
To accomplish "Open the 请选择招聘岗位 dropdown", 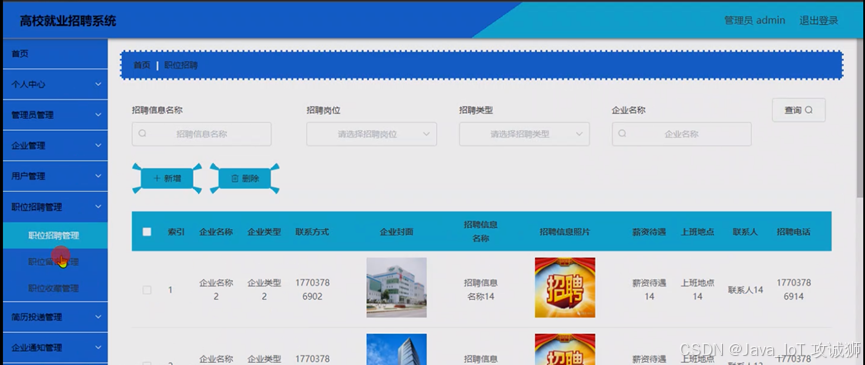I will (371, 134).
